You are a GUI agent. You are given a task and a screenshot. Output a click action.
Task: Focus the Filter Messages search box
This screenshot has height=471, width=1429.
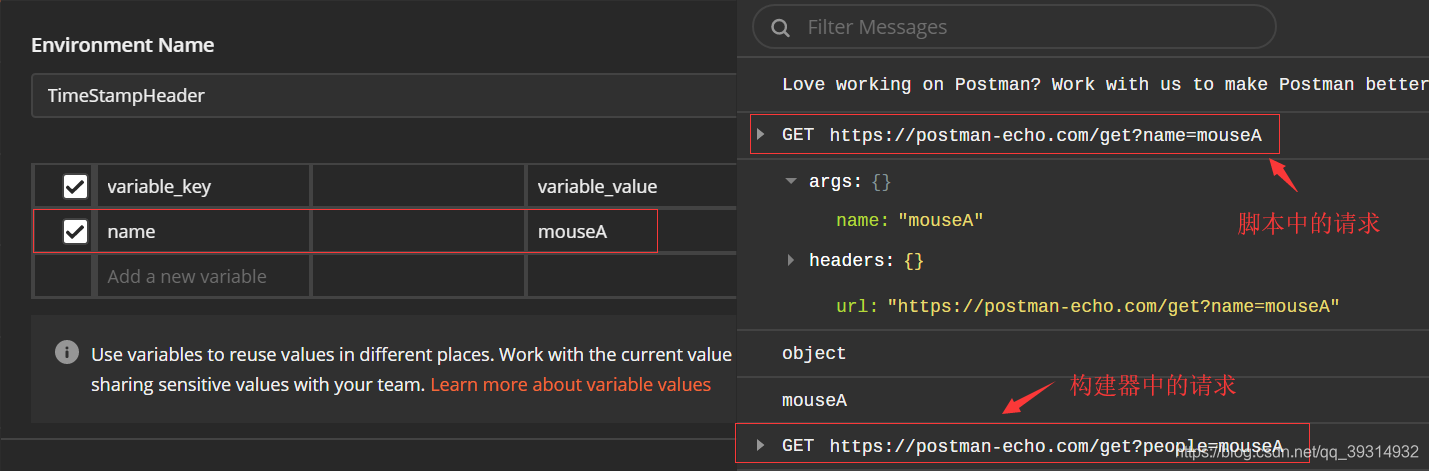click(x=1014, y=27)
